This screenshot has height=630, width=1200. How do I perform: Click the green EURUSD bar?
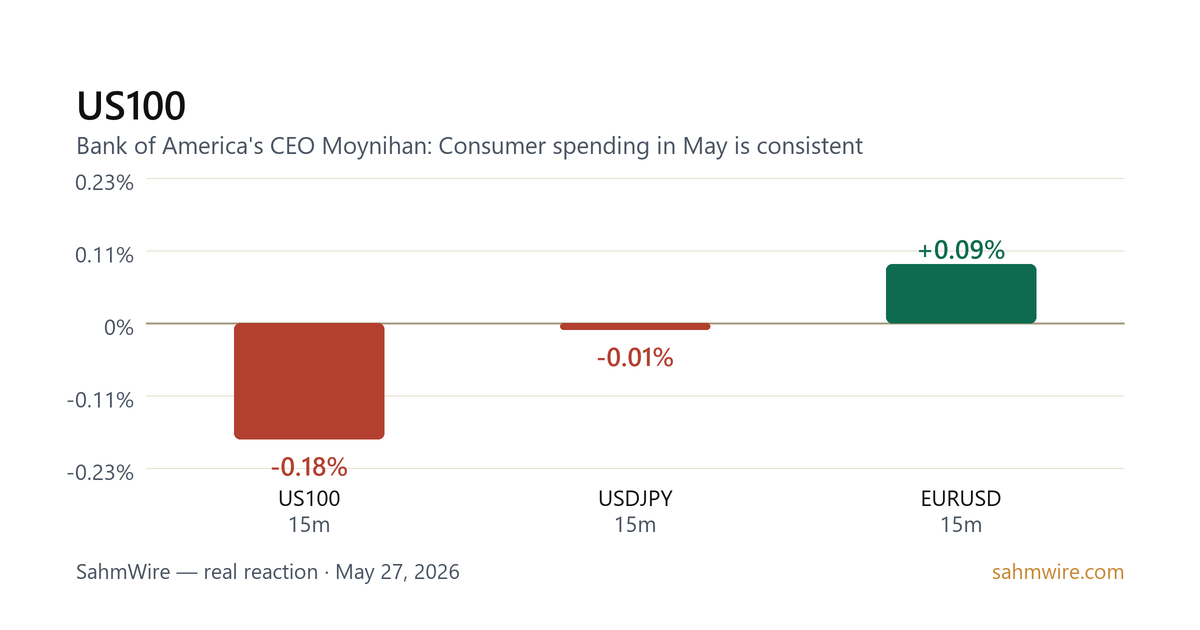pos(961,294)
